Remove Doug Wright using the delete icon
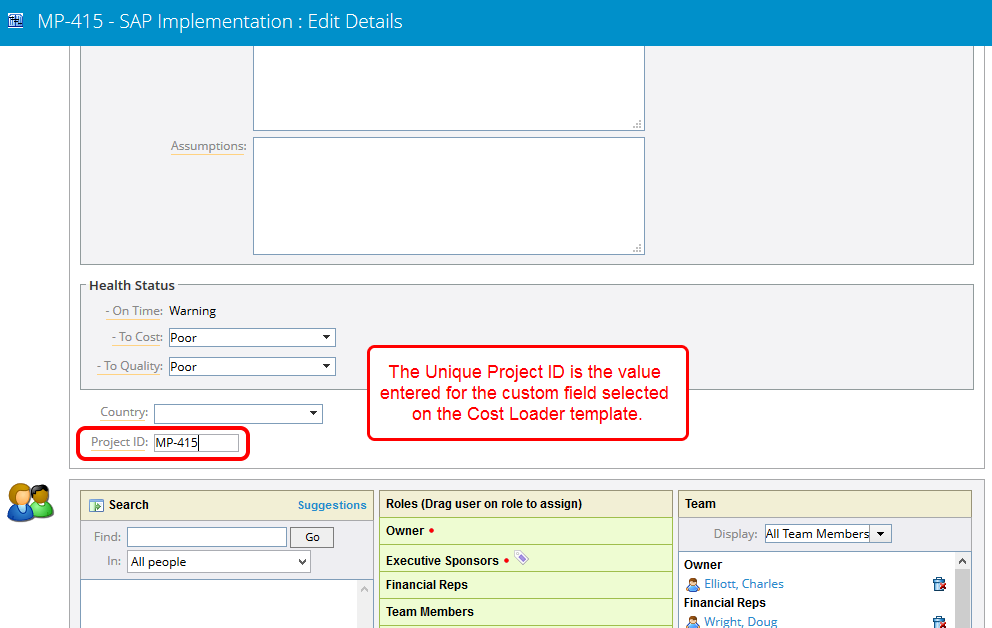 click(939, 621)
